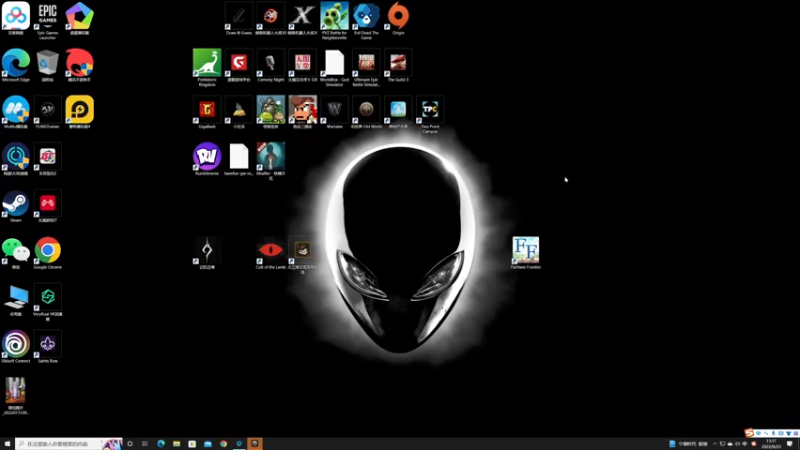Viewport: 800px width, 450px height.
Task: Launch the Farthest Frontier shortcut
Action: point(526,253)
